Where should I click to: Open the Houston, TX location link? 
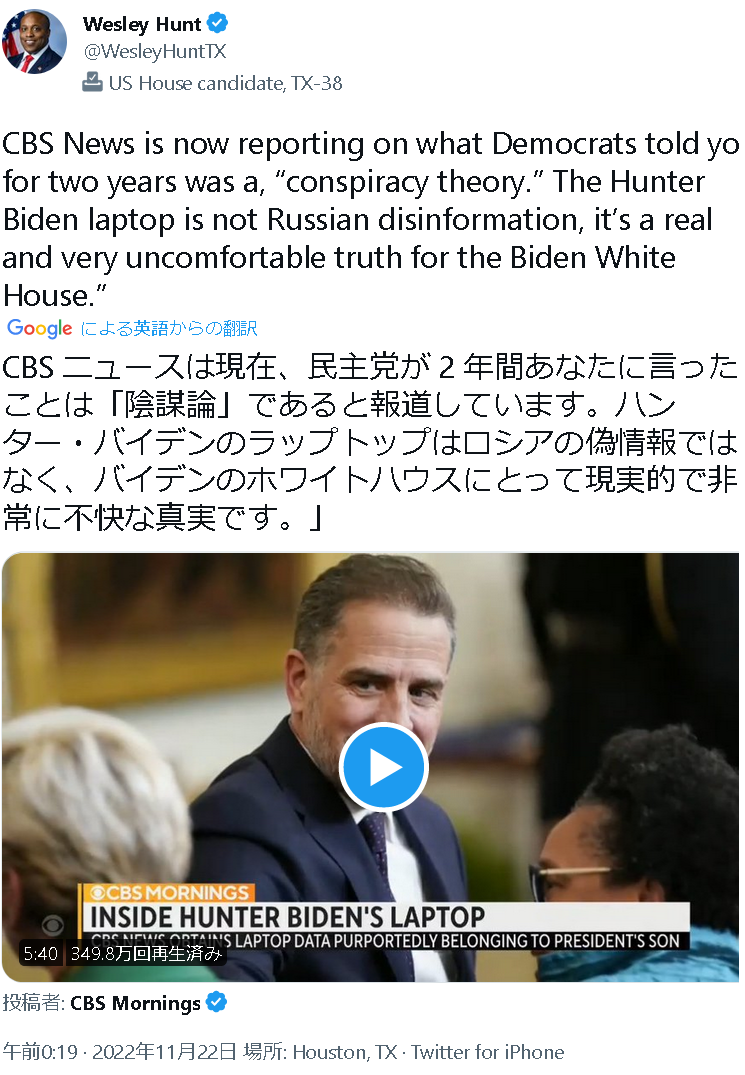[x=345, y=1052]
